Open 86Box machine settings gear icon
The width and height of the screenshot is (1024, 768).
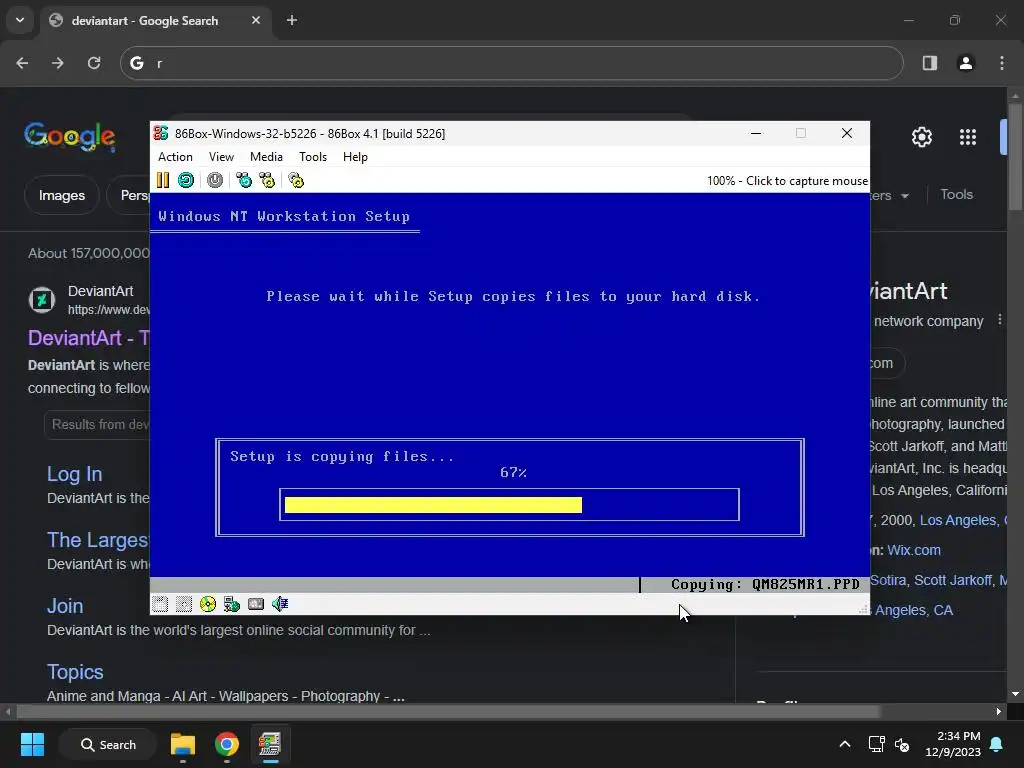(x=296, y=180)
